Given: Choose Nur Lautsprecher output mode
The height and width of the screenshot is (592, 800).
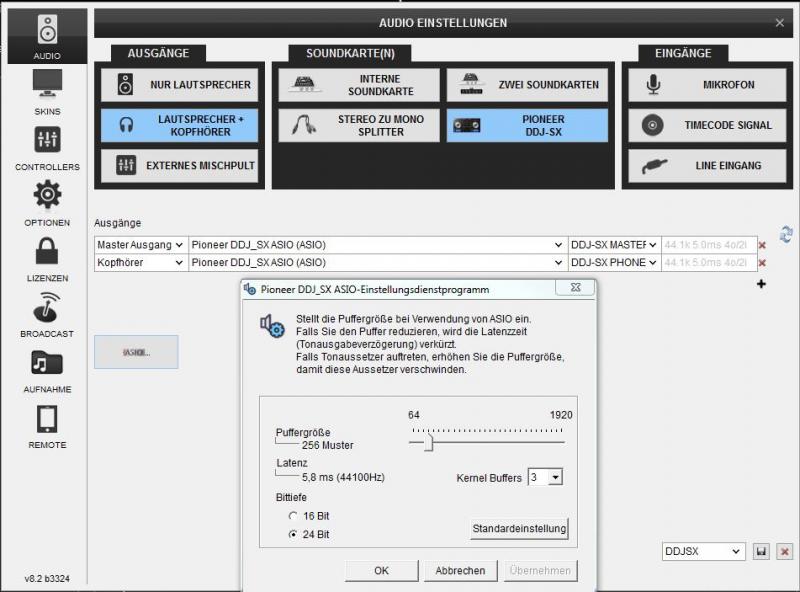Looking at the screenshot, I should point(179,85).
